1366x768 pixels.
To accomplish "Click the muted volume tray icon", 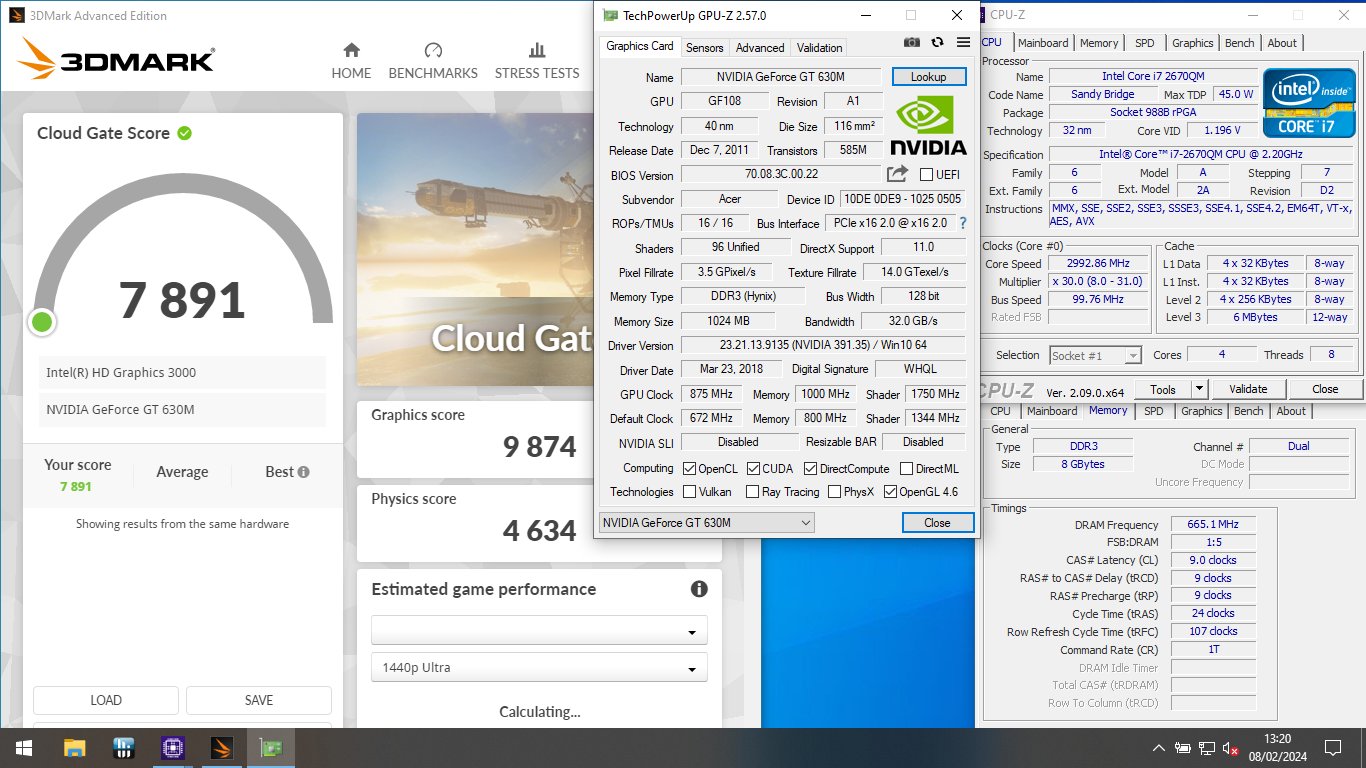I will 1231,748.
